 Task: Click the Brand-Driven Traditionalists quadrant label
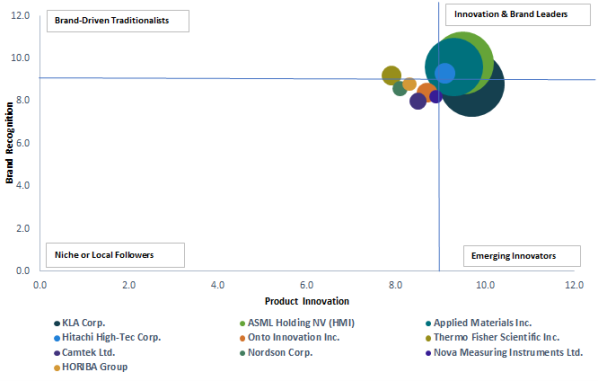coord(118,21)
